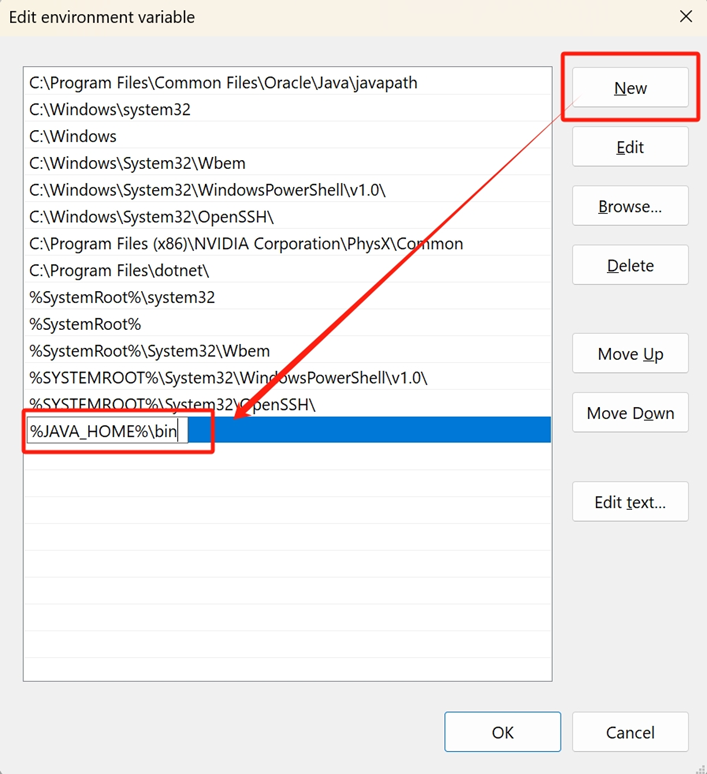Open Edit text... dialog
The height and width of the screenshot is (774, 707).
tap(630, 502)
